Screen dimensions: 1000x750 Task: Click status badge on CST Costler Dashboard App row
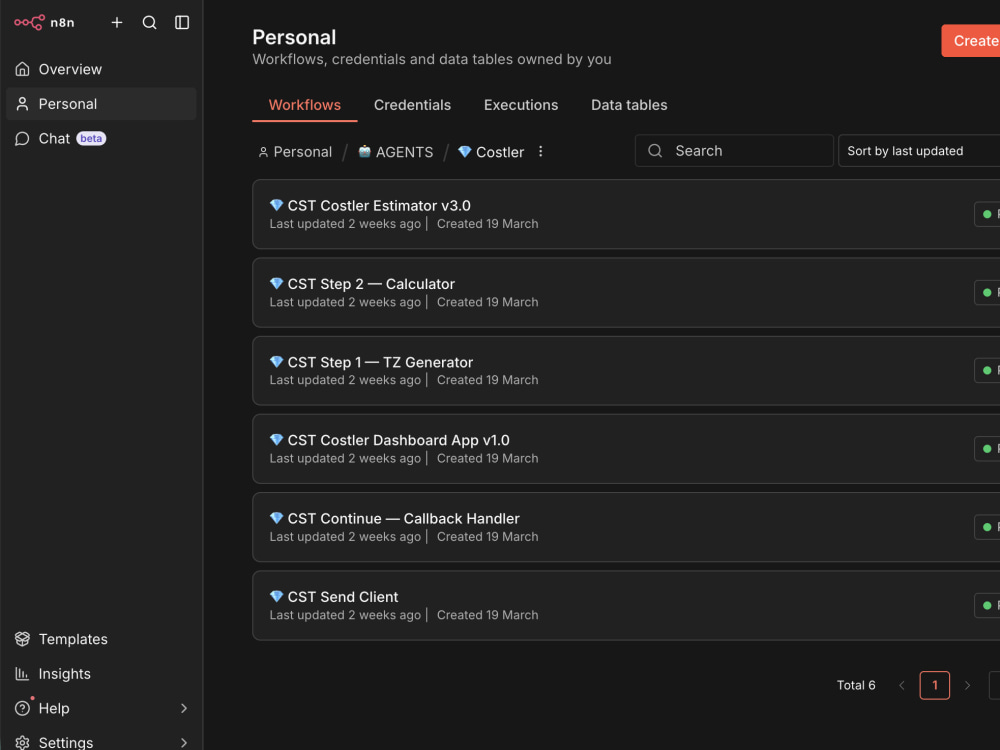pos(987,449)
